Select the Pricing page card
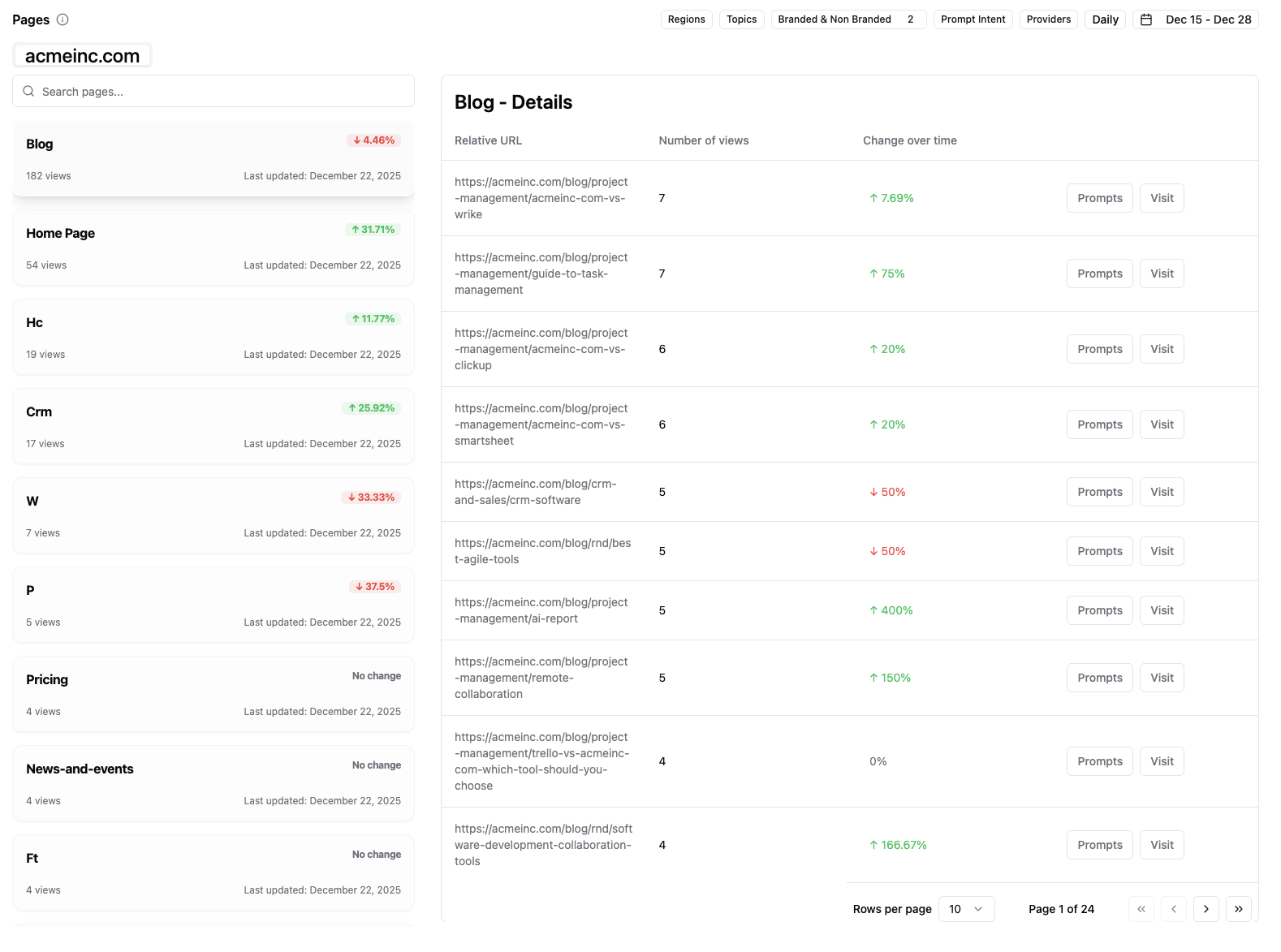 [213, 695]
